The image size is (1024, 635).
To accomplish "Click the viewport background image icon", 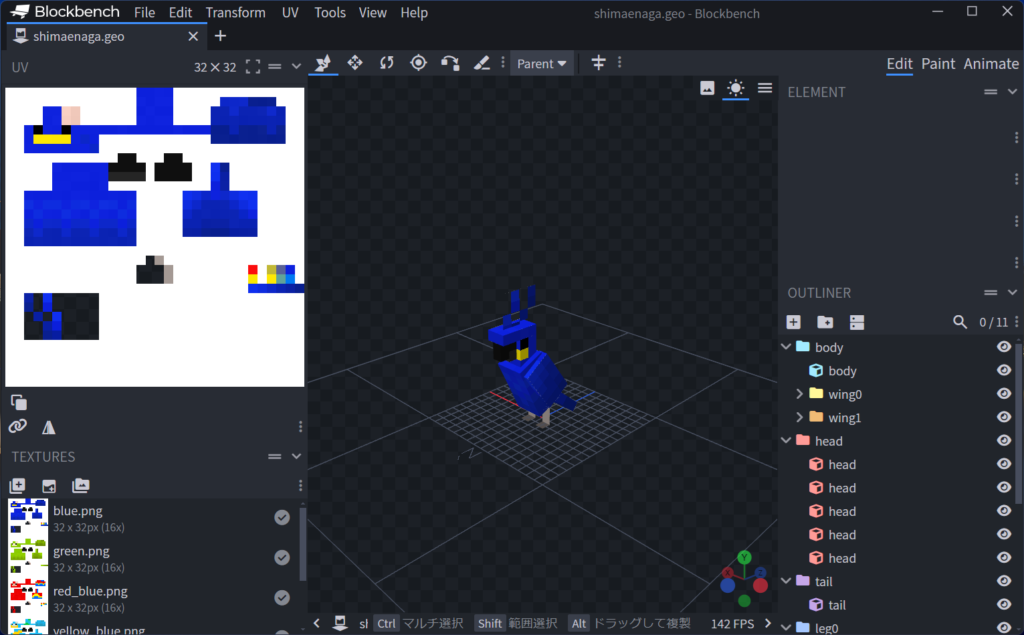I will 707,88.
